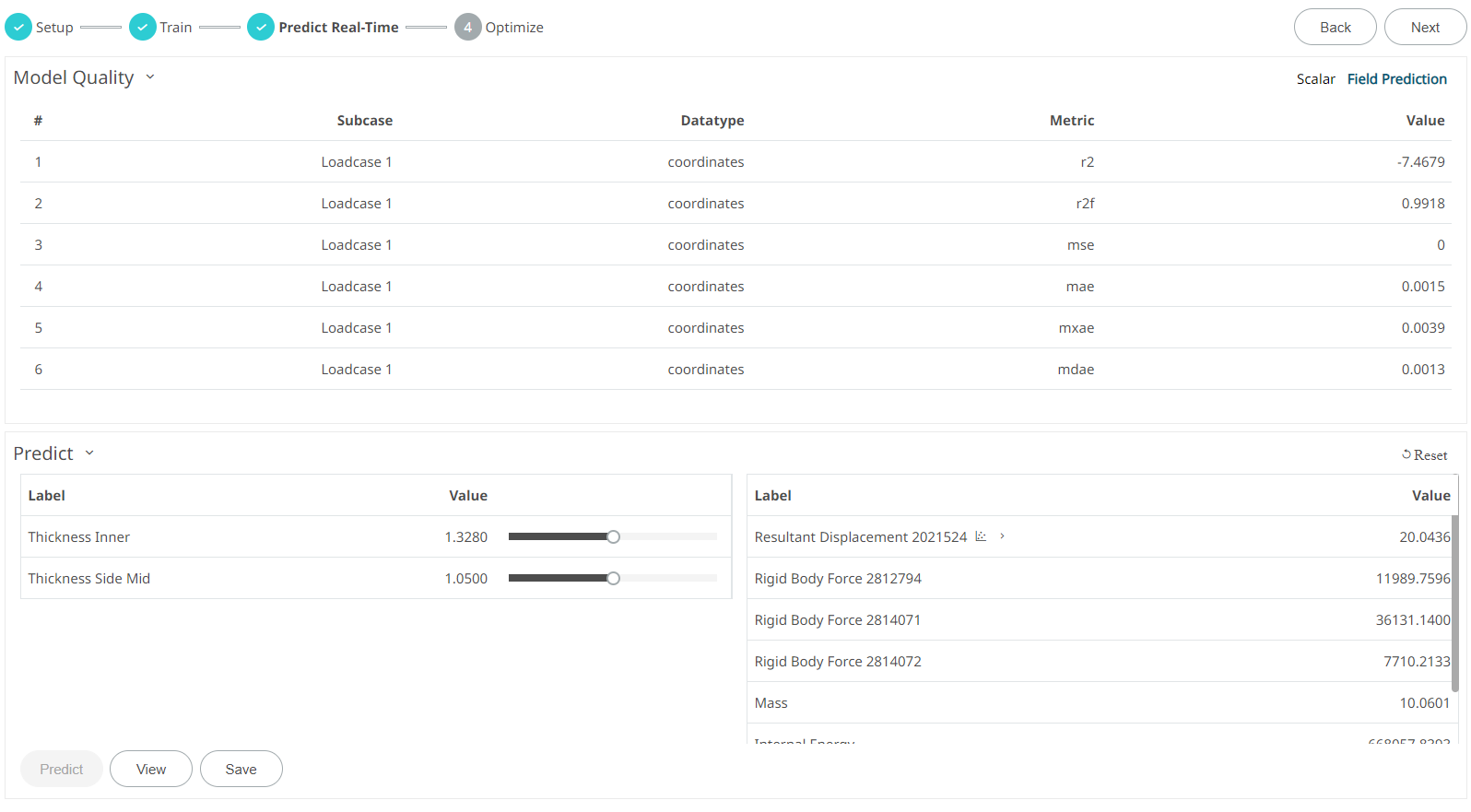The image size is (1471, 812).
Task: Click the Thickness Inner value 1.3280
Action: tap(465, 537)
